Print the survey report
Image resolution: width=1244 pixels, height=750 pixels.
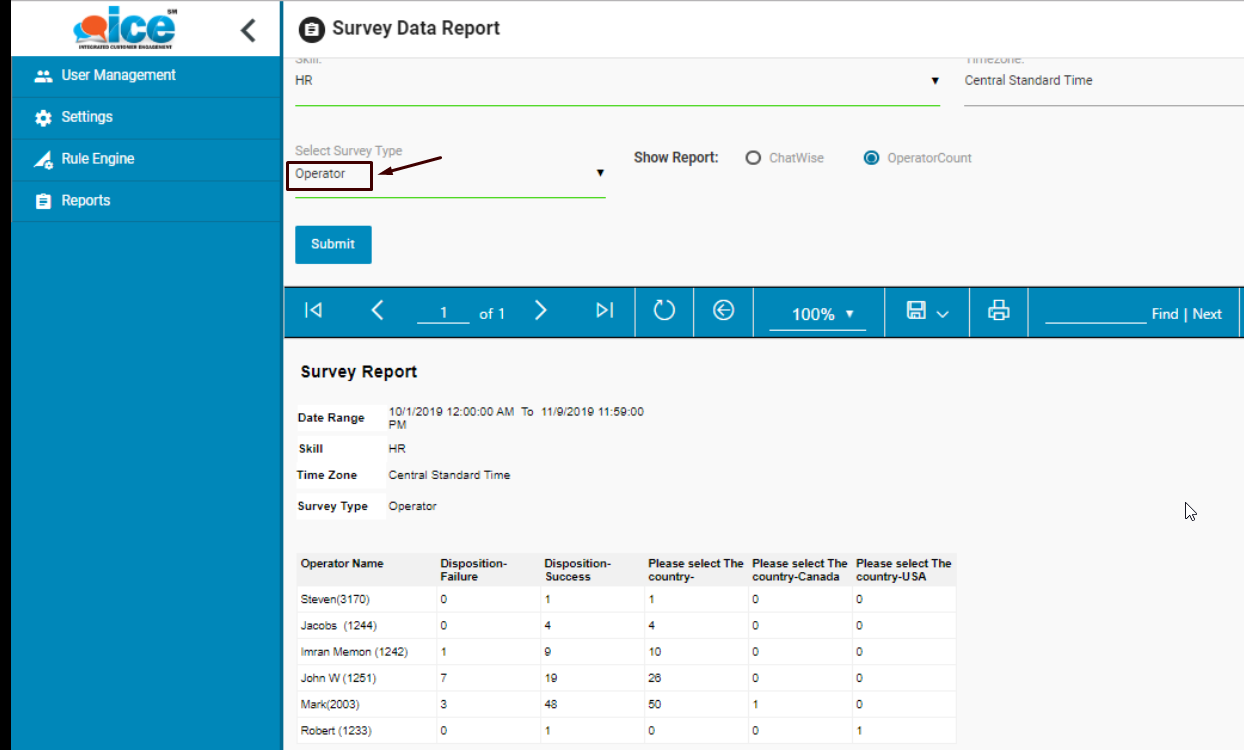click(x=998, y=311)
